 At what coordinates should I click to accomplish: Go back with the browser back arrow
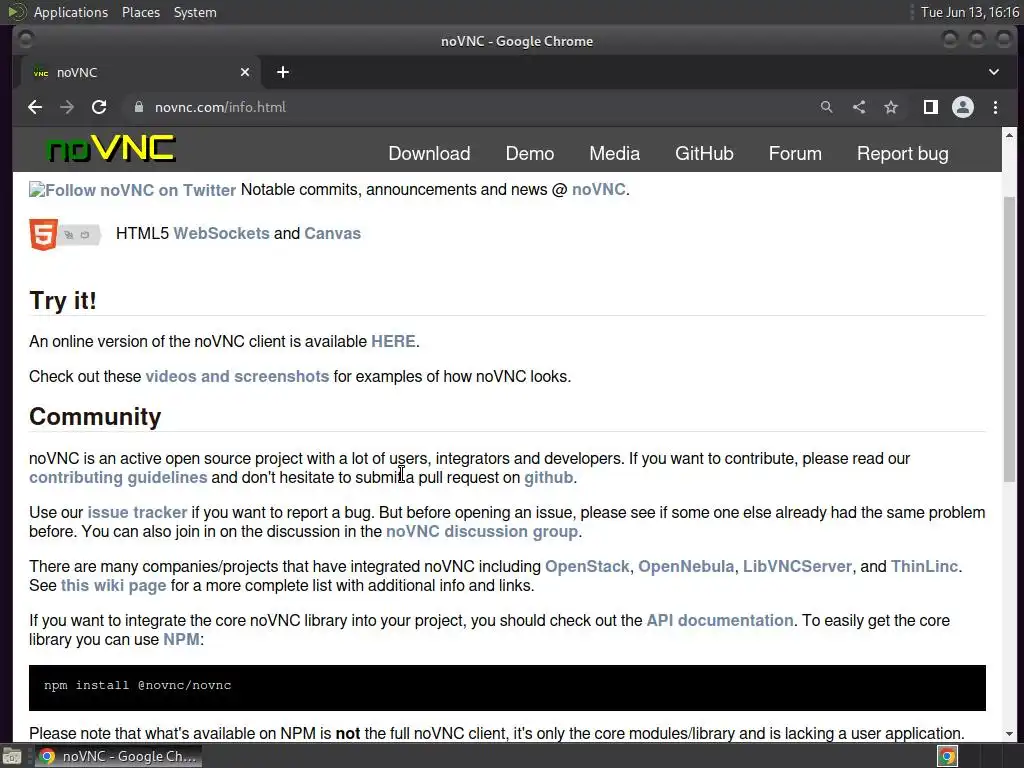[x=35, y=107]
